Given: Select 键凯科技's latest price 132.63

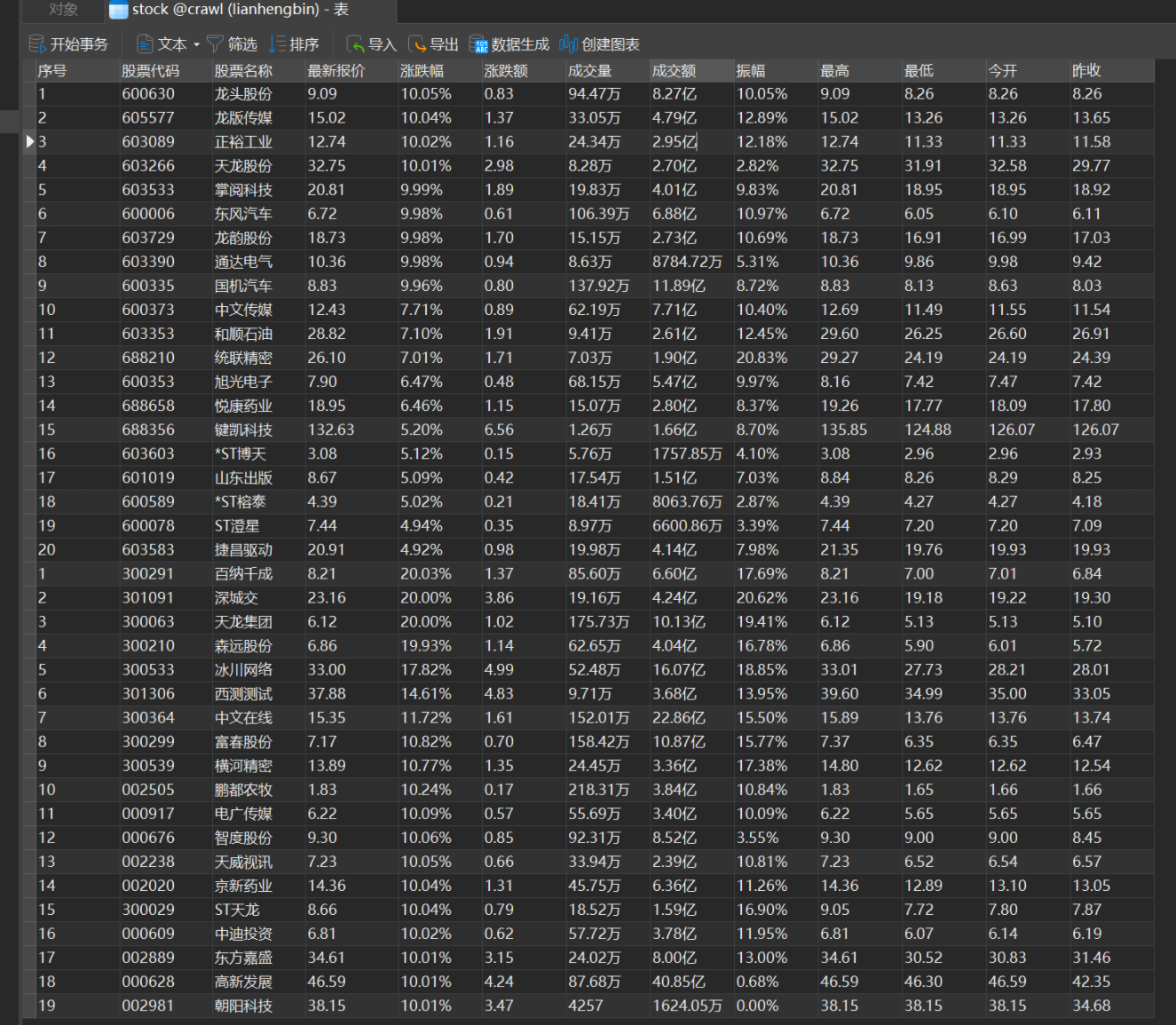Looking at the screenshot, I should 351,429.
